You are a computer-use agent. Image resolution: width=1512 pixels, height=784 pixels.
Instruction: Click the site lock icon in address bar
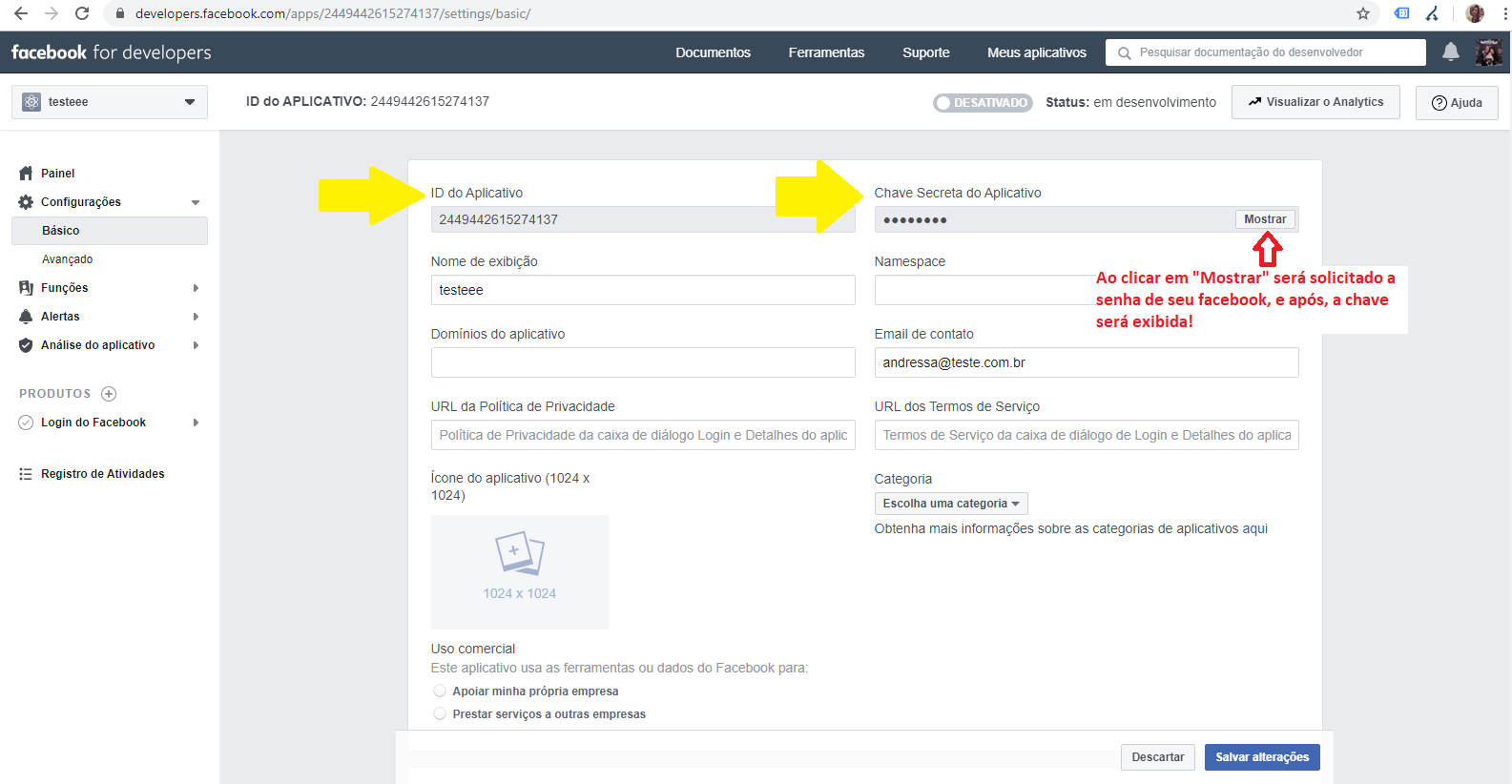point(119,13)
